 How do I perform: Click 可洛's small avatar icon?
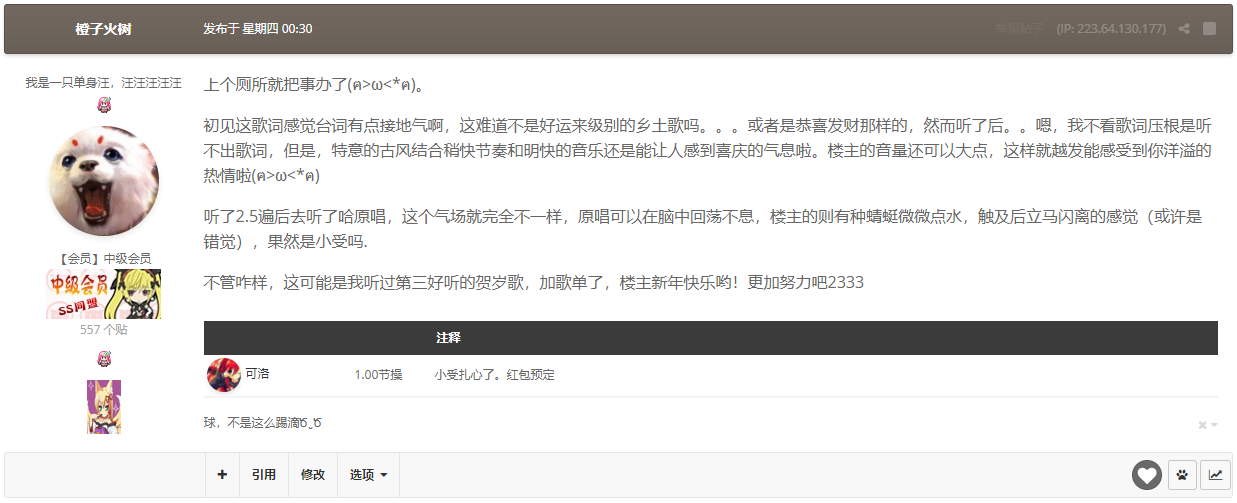(x=224, y=375)
